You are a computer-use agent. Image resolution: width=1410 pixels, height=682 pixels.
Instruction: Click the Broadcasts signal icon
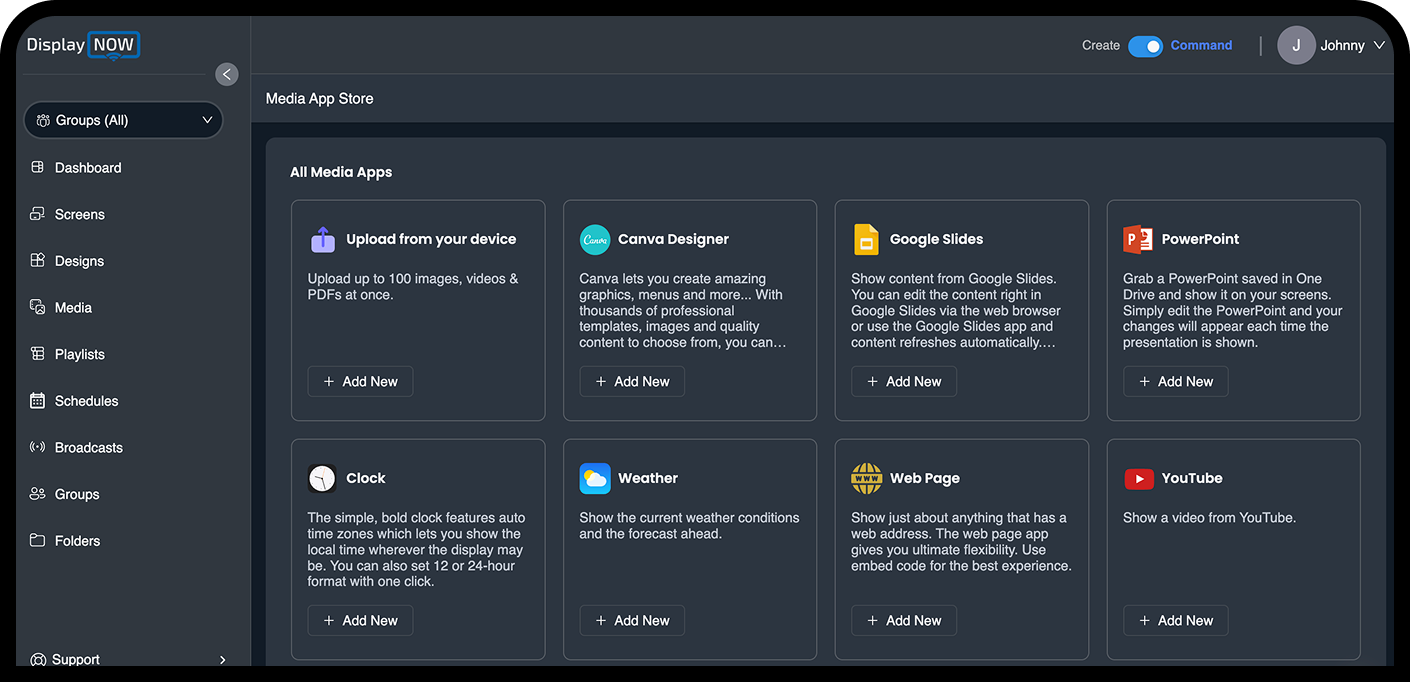38,447
